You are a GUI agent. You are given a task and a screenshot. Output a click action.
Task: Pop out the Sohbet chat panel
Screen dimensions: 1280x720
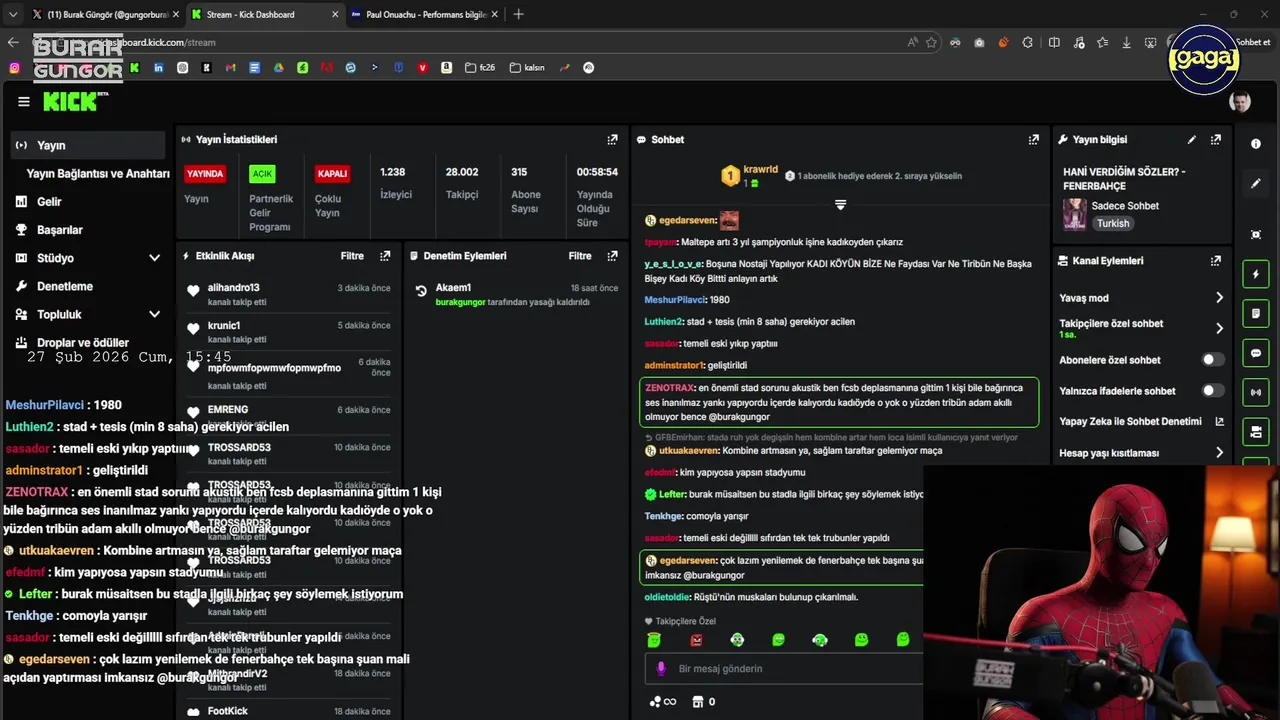1034,140
